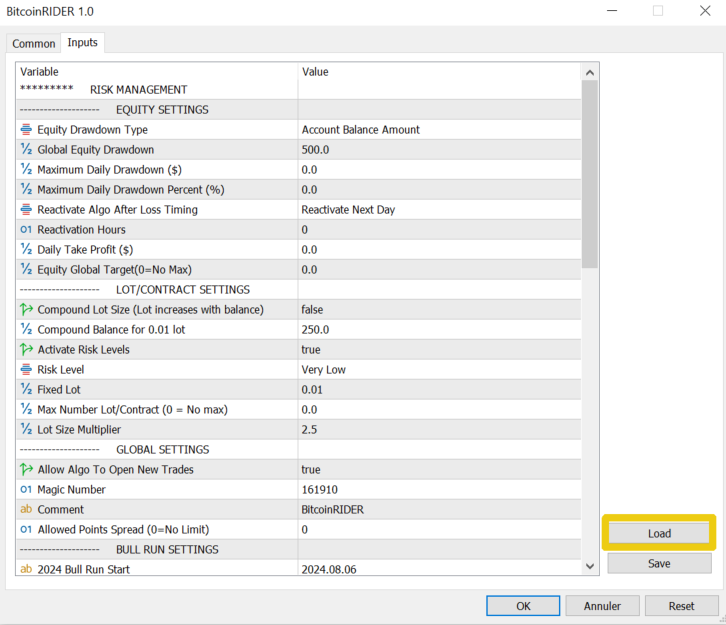726x625 pixels.
Task: Click the scrollbar down arrow
Action: pos(589,566)
